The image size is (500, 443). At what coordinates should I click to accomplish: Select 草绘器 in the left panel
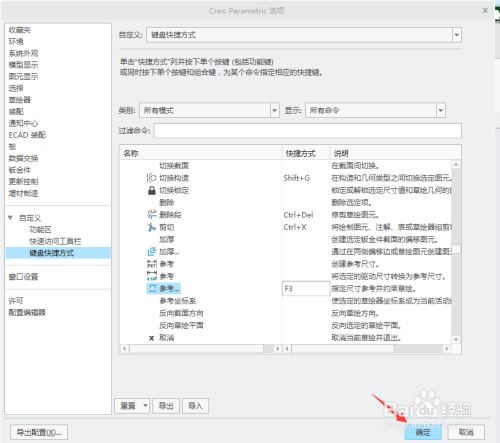click(20, 100)
